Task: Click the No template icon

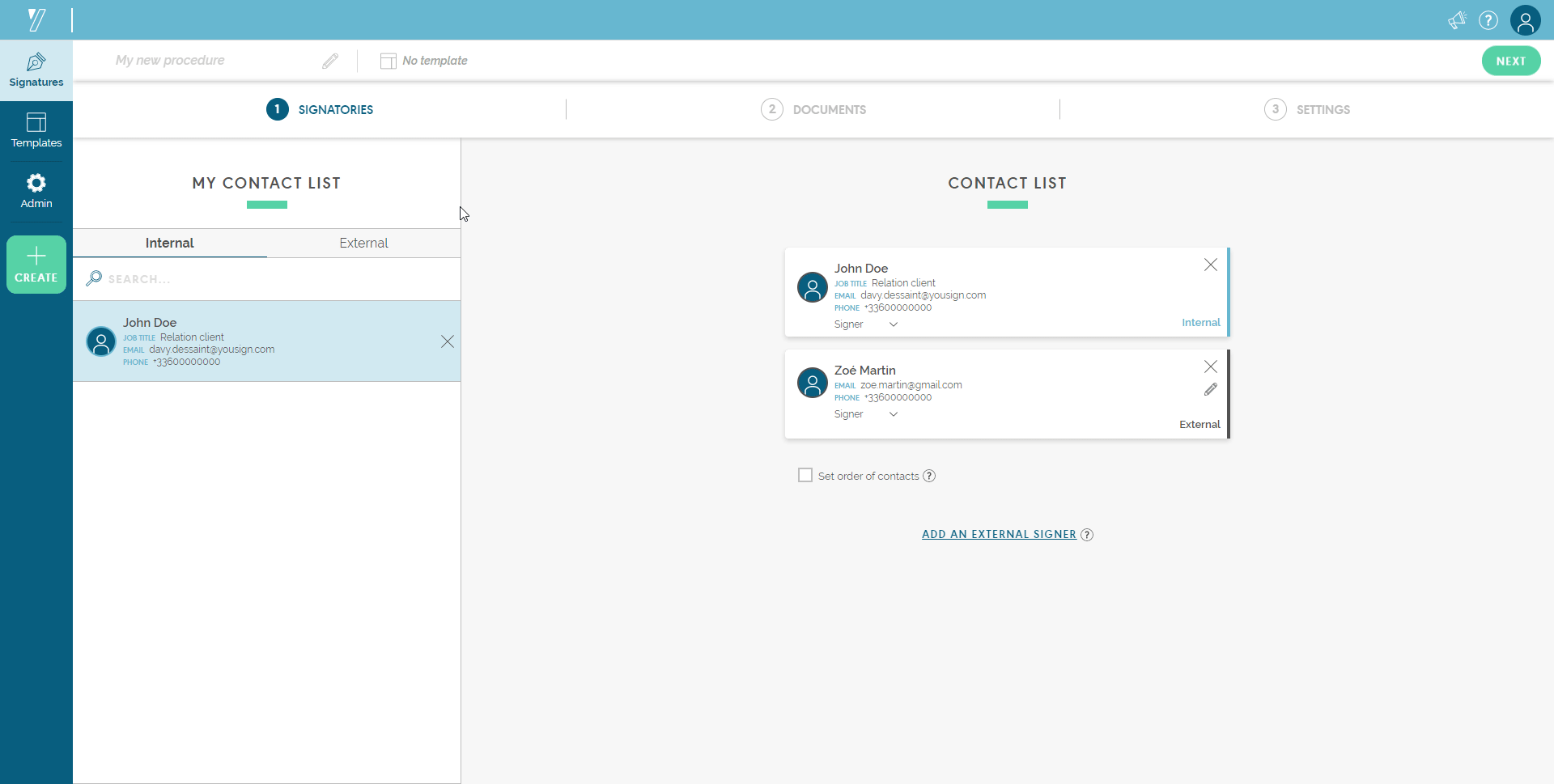Action: click(388, 61)
